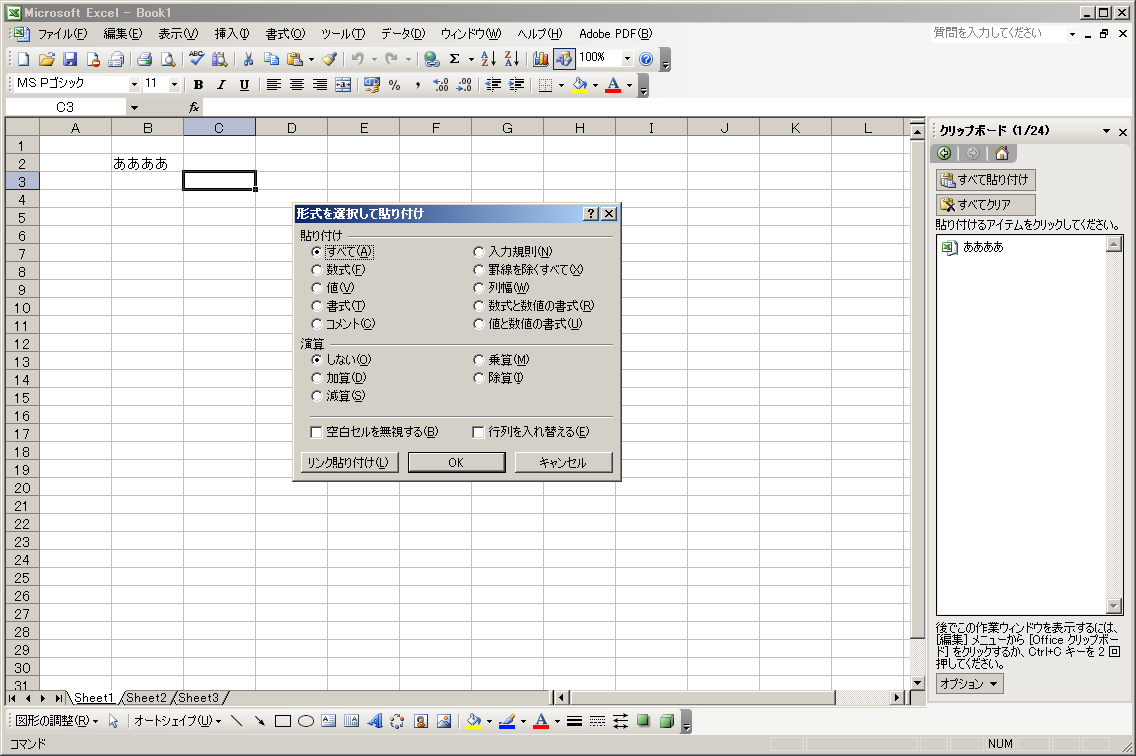Switch to the Sheet2 tab
Screen dimensions: 1136x756
(x=146, y=698)
